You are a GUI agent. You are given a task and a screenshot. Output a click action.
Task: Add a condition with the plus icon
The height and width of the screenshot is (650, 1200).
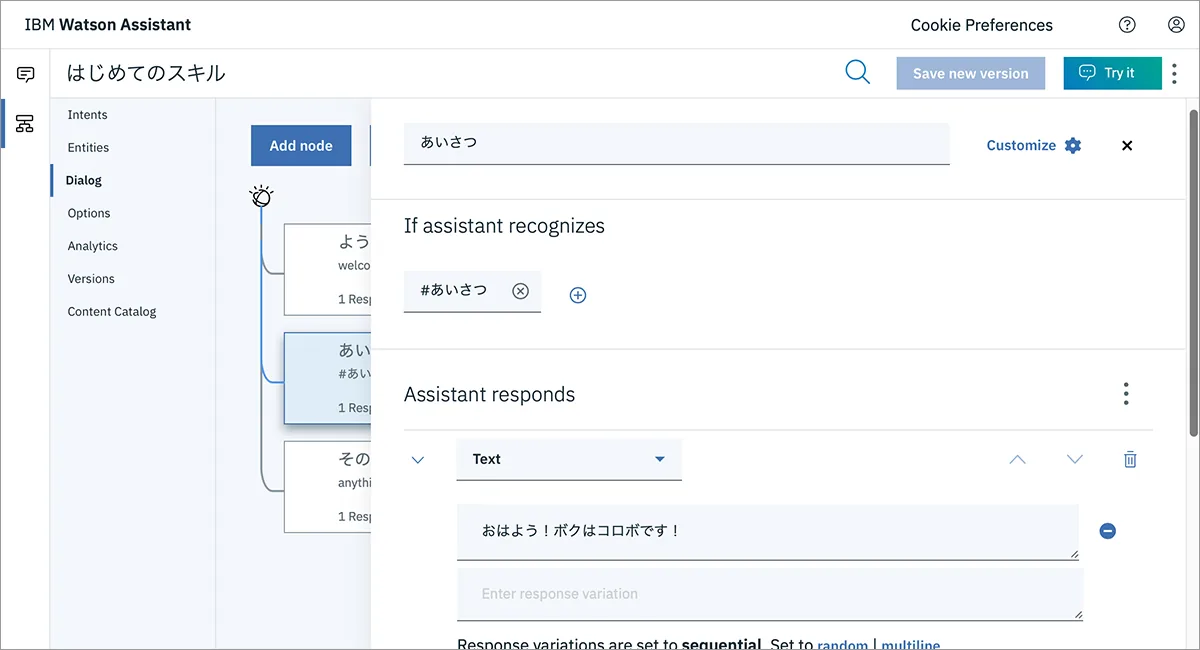(x=577, y=295)
